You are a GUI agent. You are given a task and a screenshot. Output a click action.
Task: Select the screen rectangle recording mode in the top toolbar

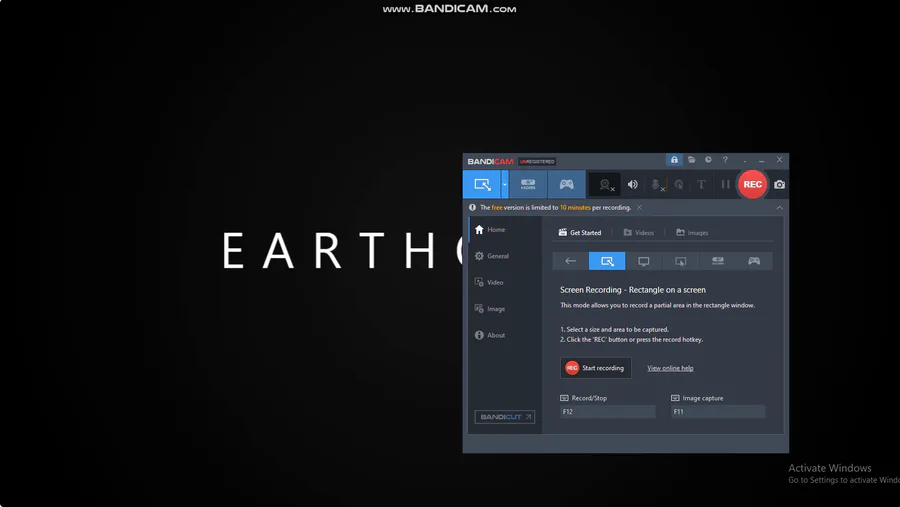pyautogui.click(x=482, y=184)
